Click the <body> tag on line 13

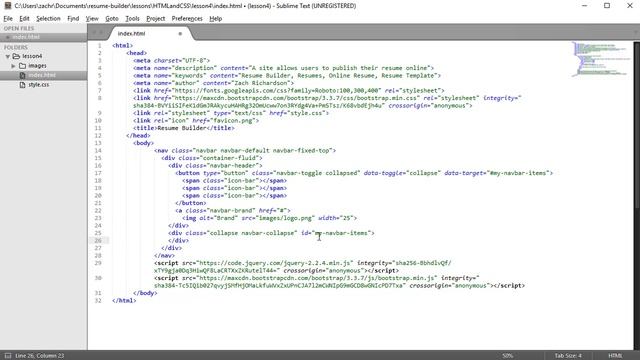143,143
